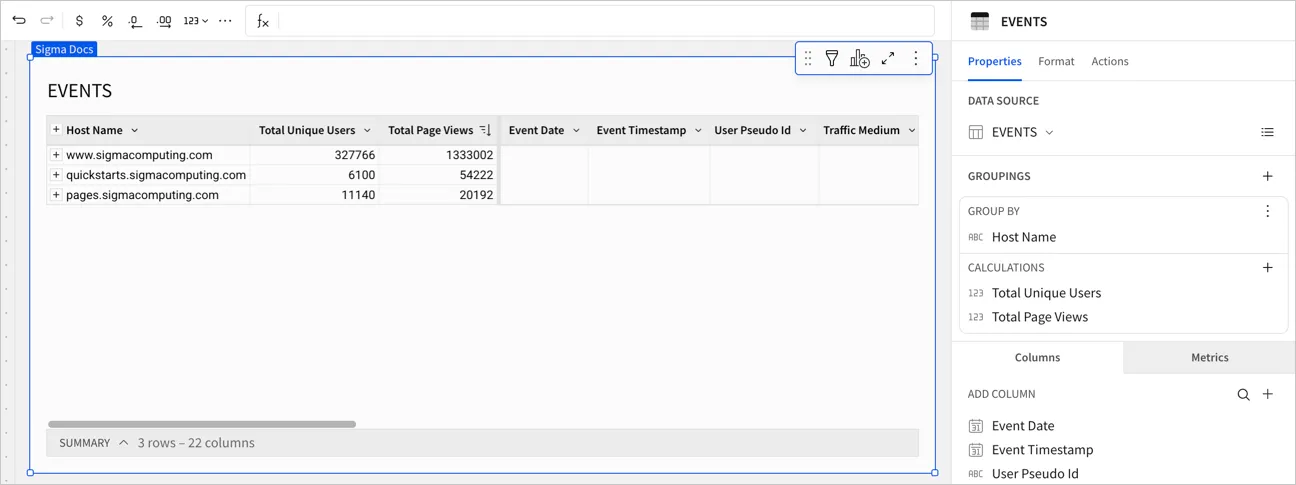This screenshot has width=1296, height=485.
Task: Click the horizontal table scrollbar
Action: pos(202,424)
